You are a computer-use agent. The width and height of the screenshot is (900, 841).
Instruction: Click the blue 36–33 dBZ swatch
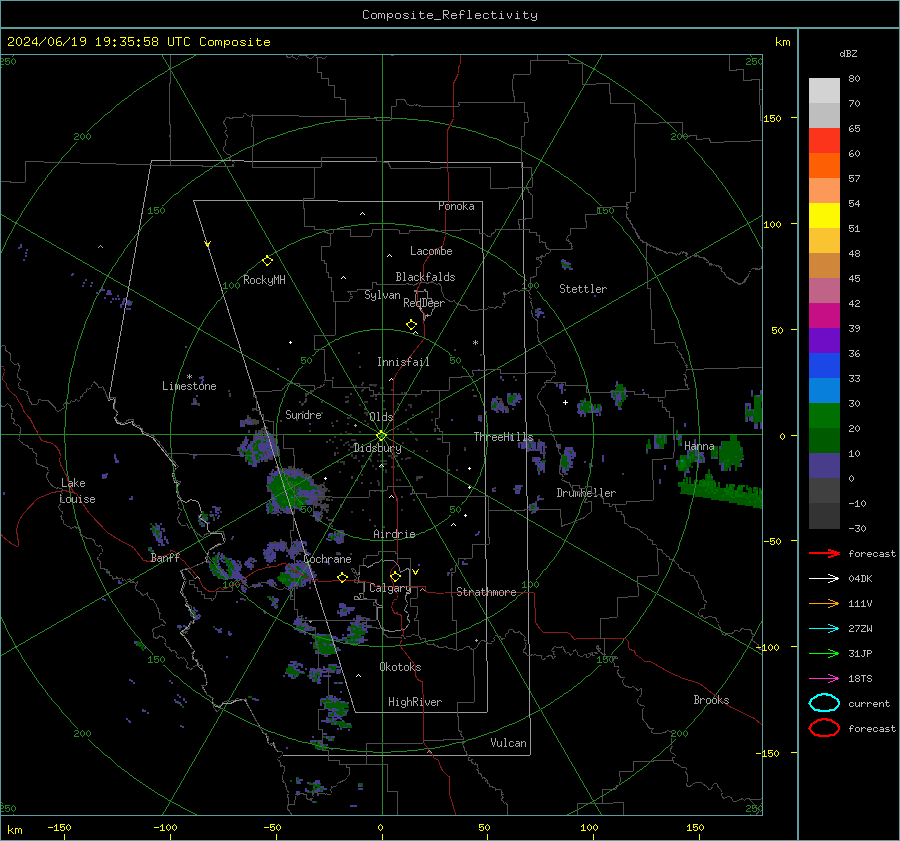click(824, 366)
